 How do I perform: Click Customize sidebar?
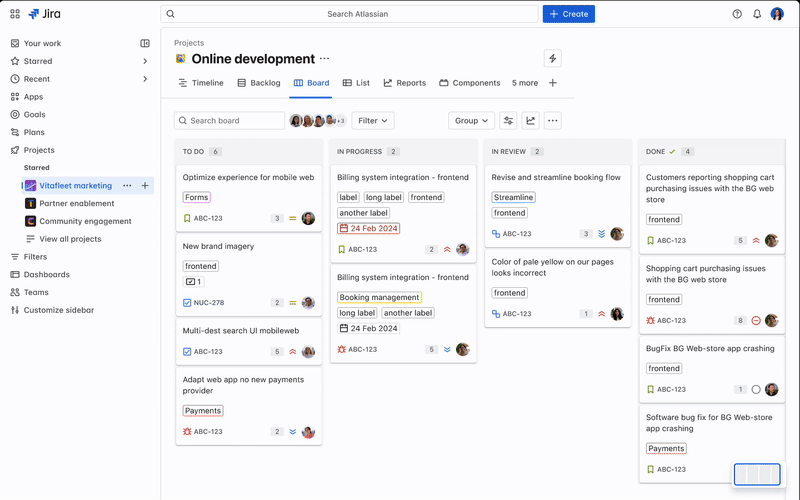[59, 310]
